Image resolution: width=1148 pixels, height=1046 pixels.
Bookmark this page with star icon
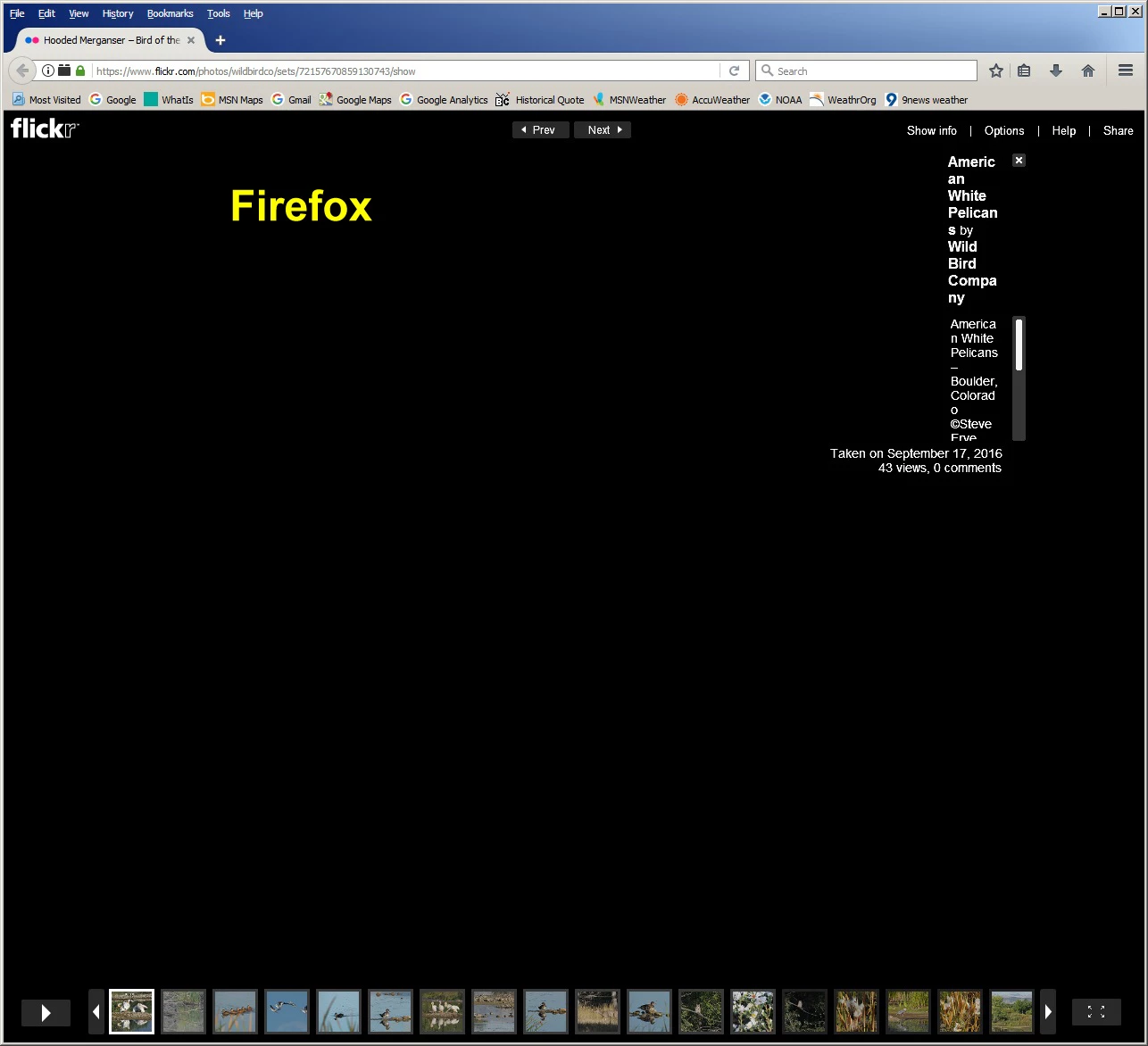[996, 71]
